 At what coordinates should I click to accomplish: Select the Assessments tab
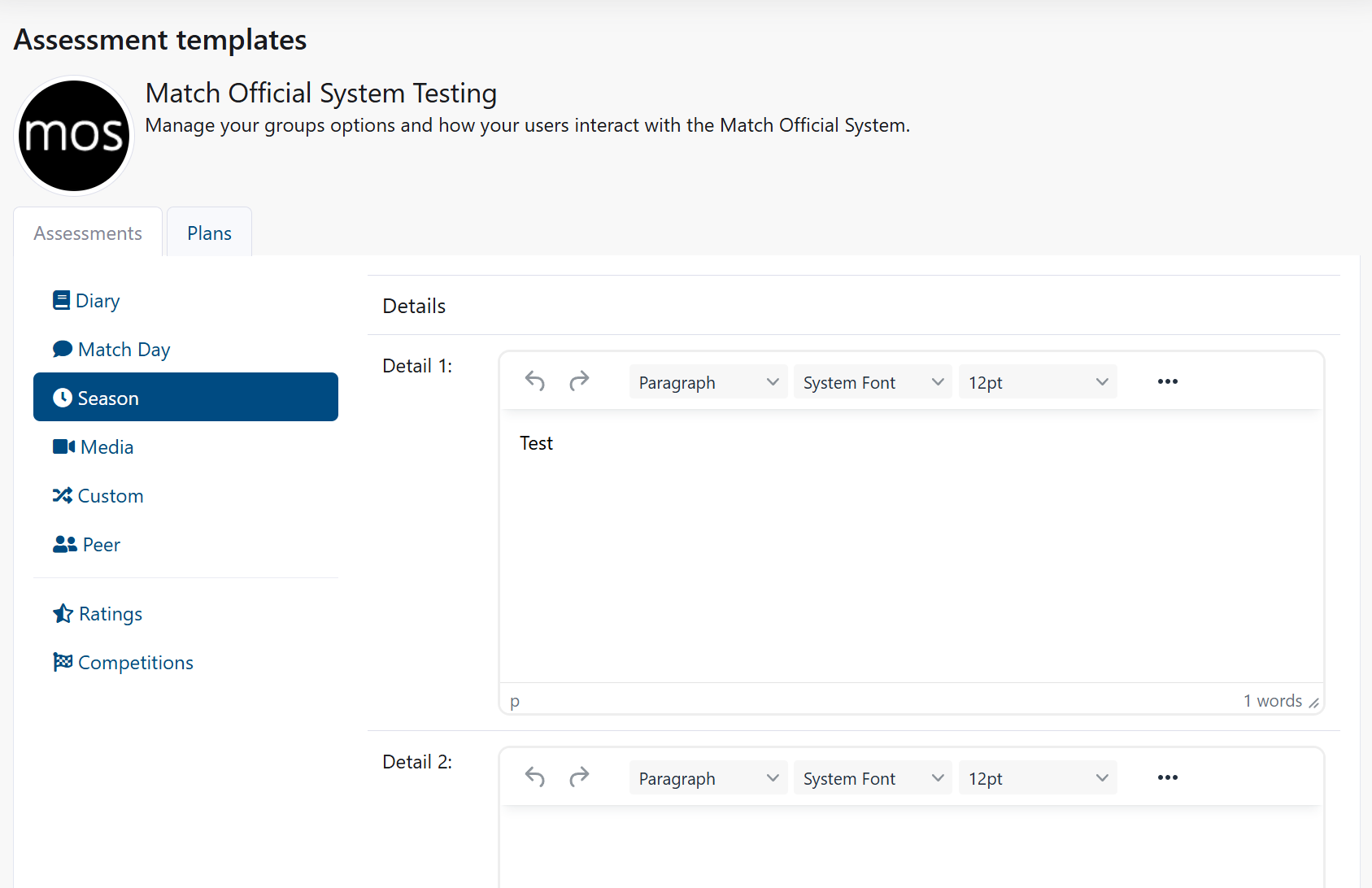[x=88, y=233]
